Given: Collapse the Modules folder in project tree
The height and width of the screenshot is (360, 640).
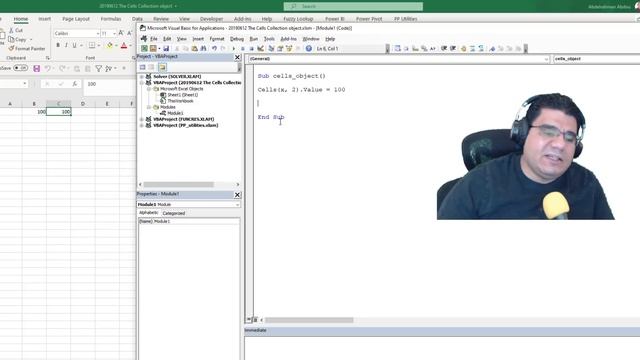Looking at the screenshot, I should 149,107.
